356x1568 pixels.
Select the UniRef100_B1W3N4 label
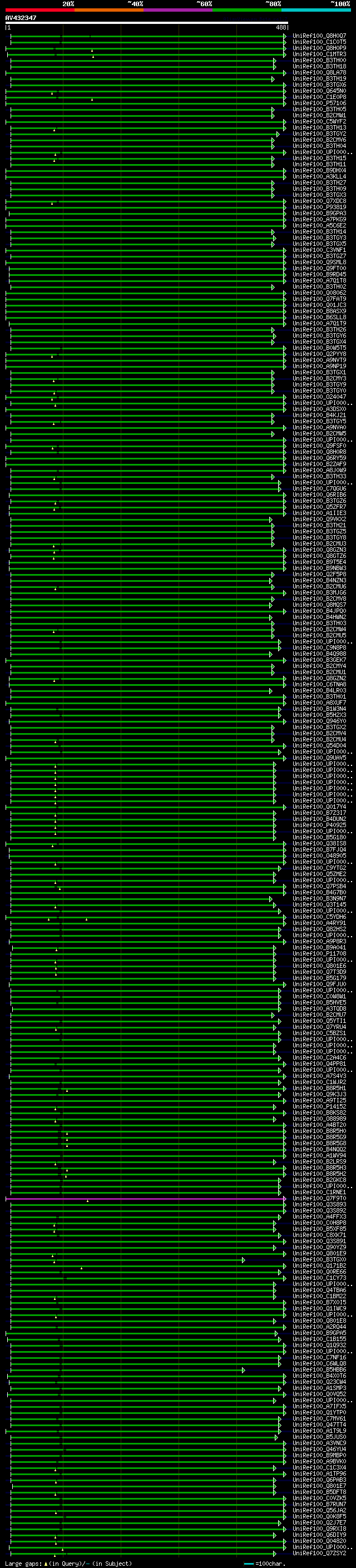[x=319, y=709]
